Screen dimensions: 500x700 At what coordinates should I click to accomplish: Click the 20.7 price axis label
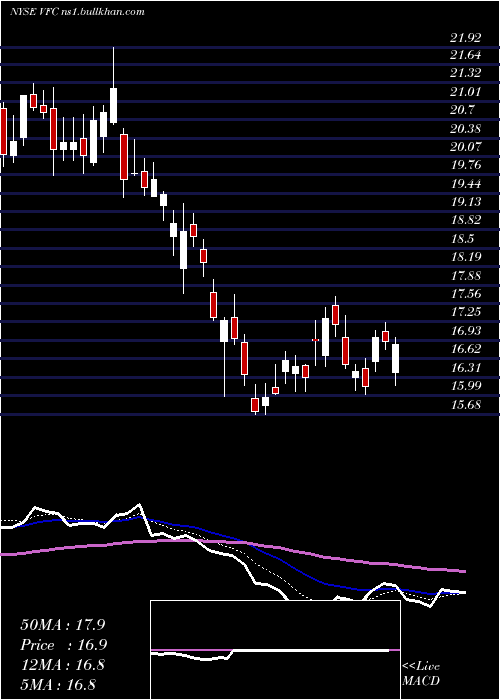[x=462, y=111]
